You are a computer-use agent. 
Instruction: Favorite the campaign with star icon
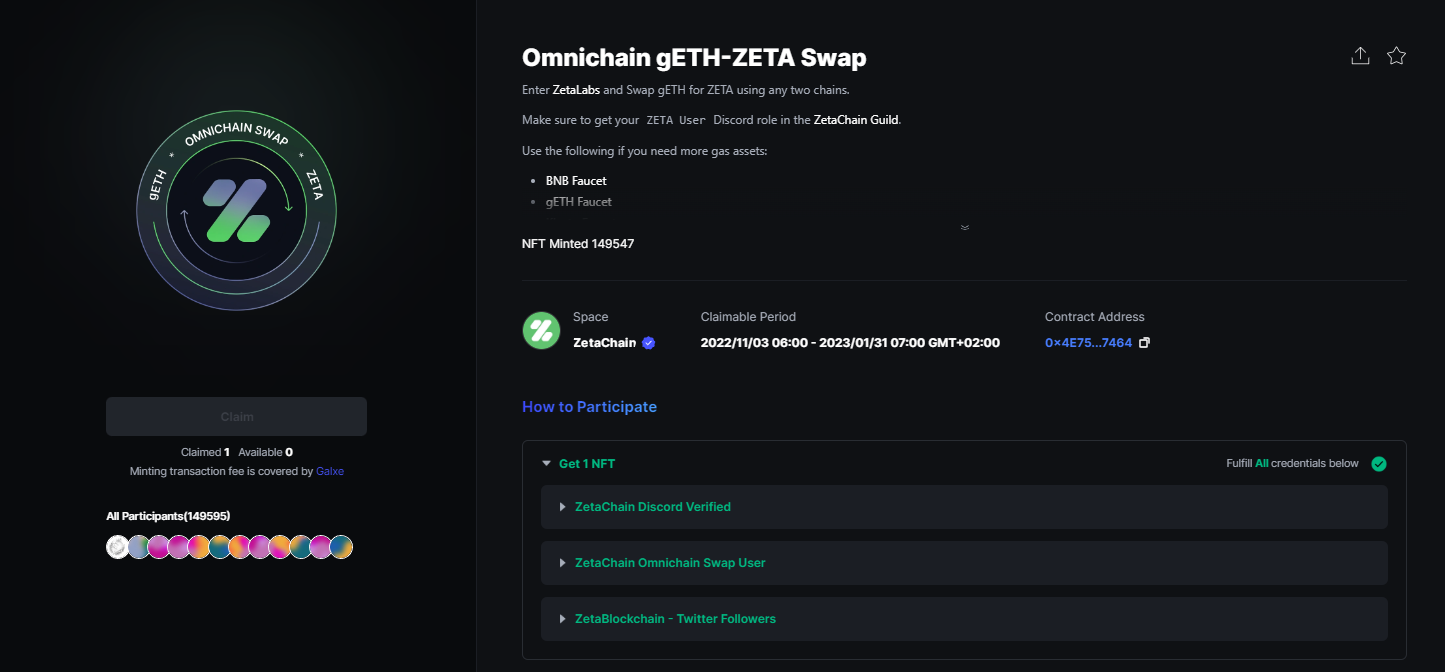tap(1397, 56)
